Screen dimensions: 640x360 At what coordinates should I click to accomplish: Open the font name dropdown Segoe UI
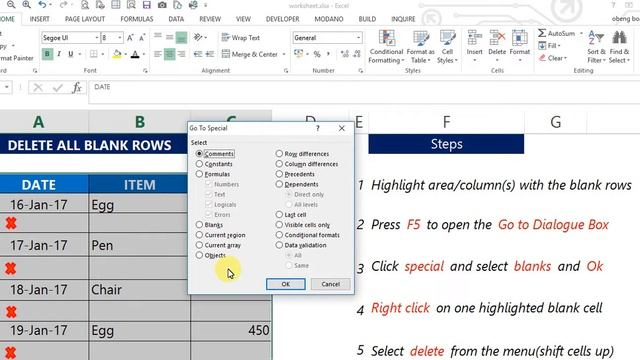(x=97, y=38)
